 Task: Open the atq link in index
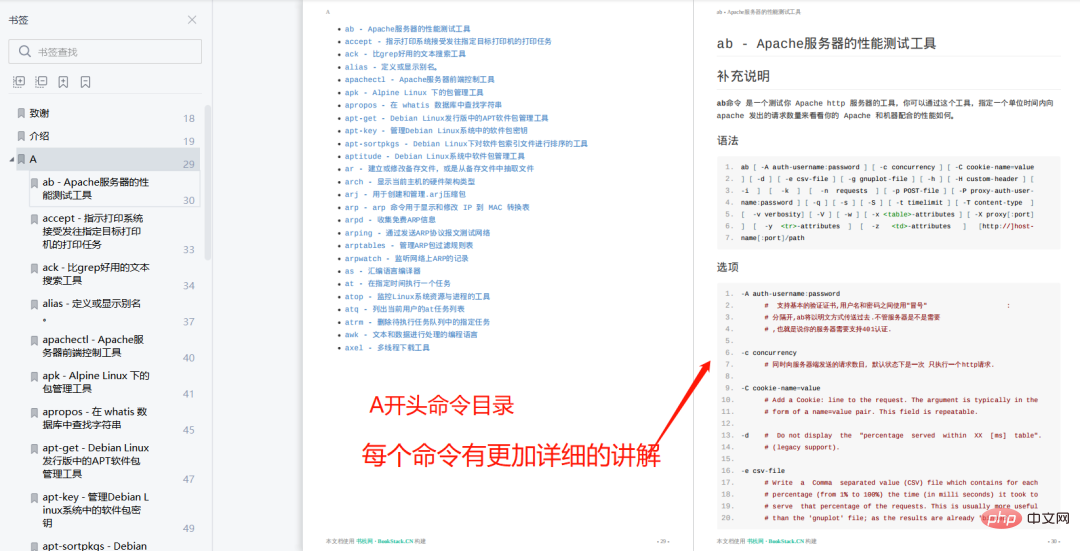coord(405,309)
